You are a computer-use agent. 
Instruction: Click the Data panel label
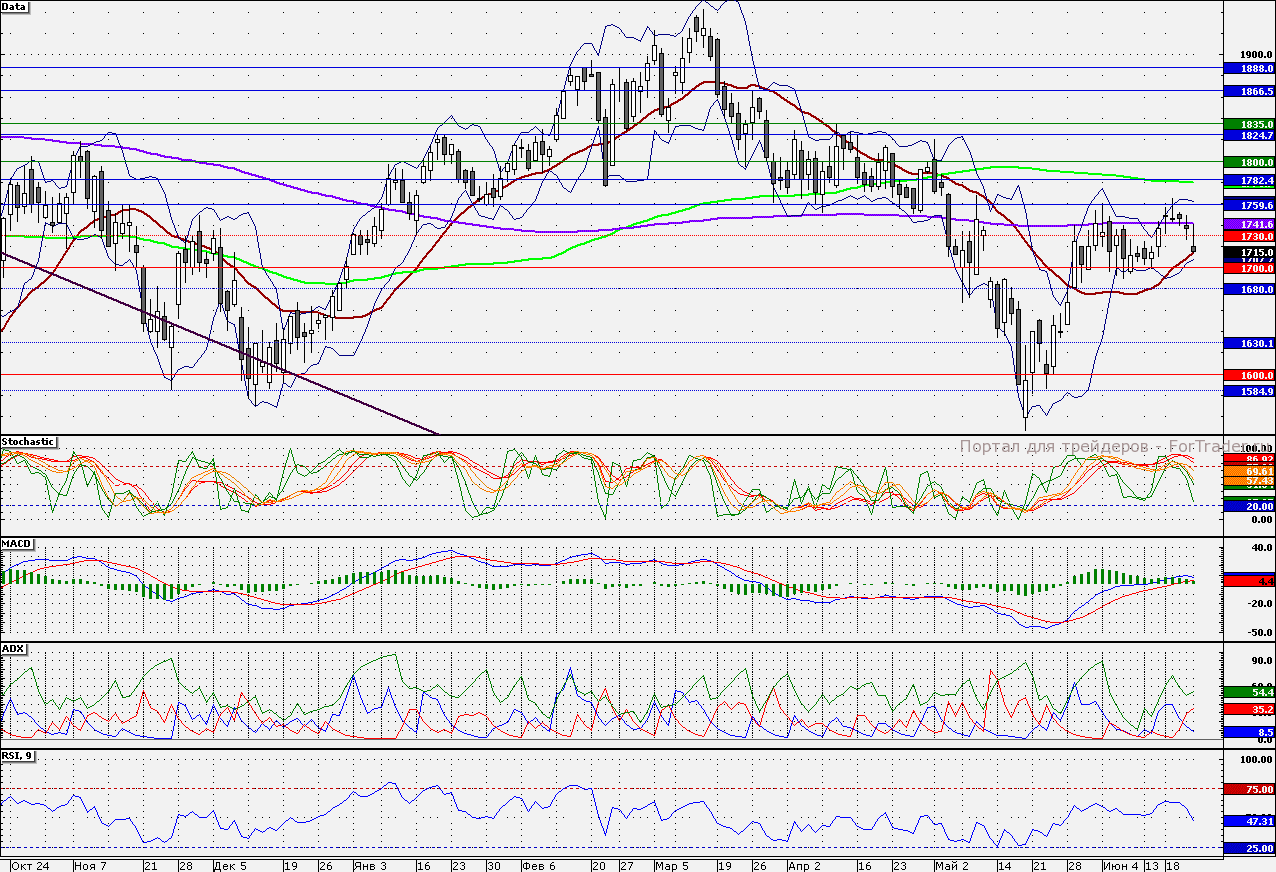pos(15,6)
